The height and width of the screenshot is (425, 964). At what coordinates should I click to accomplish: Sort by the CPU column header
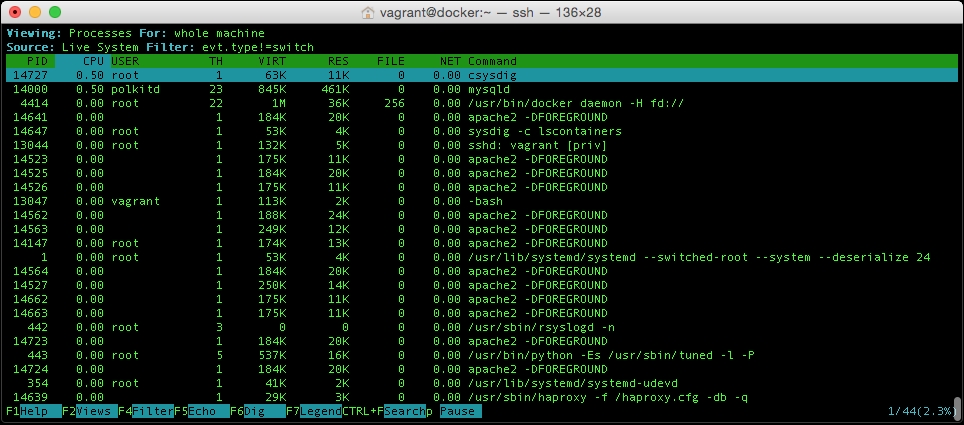[x=93, y=61]
